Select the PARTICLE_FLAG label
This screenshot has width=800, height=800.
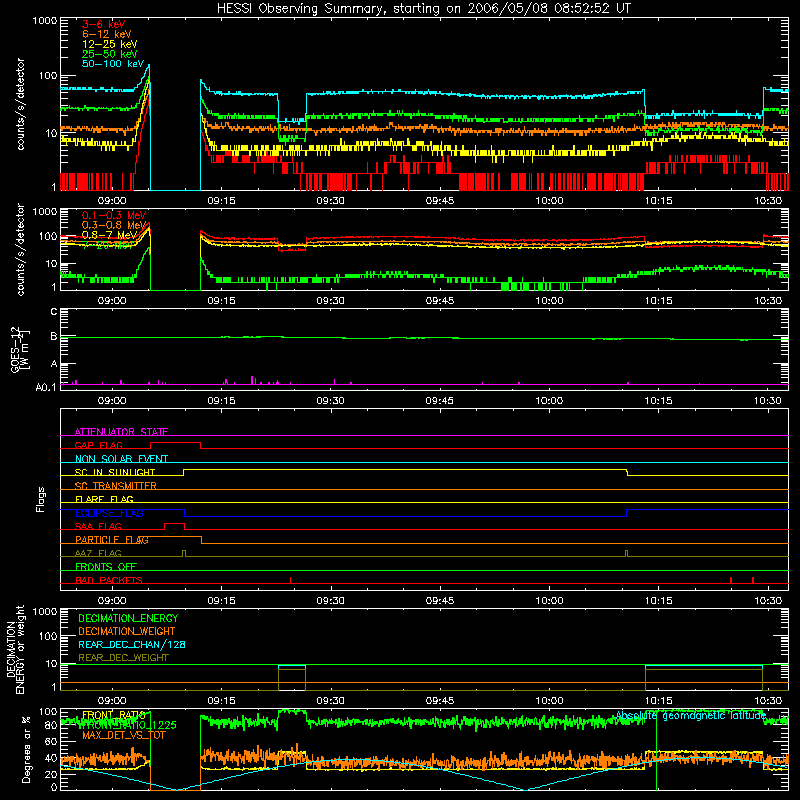point(112,540)
